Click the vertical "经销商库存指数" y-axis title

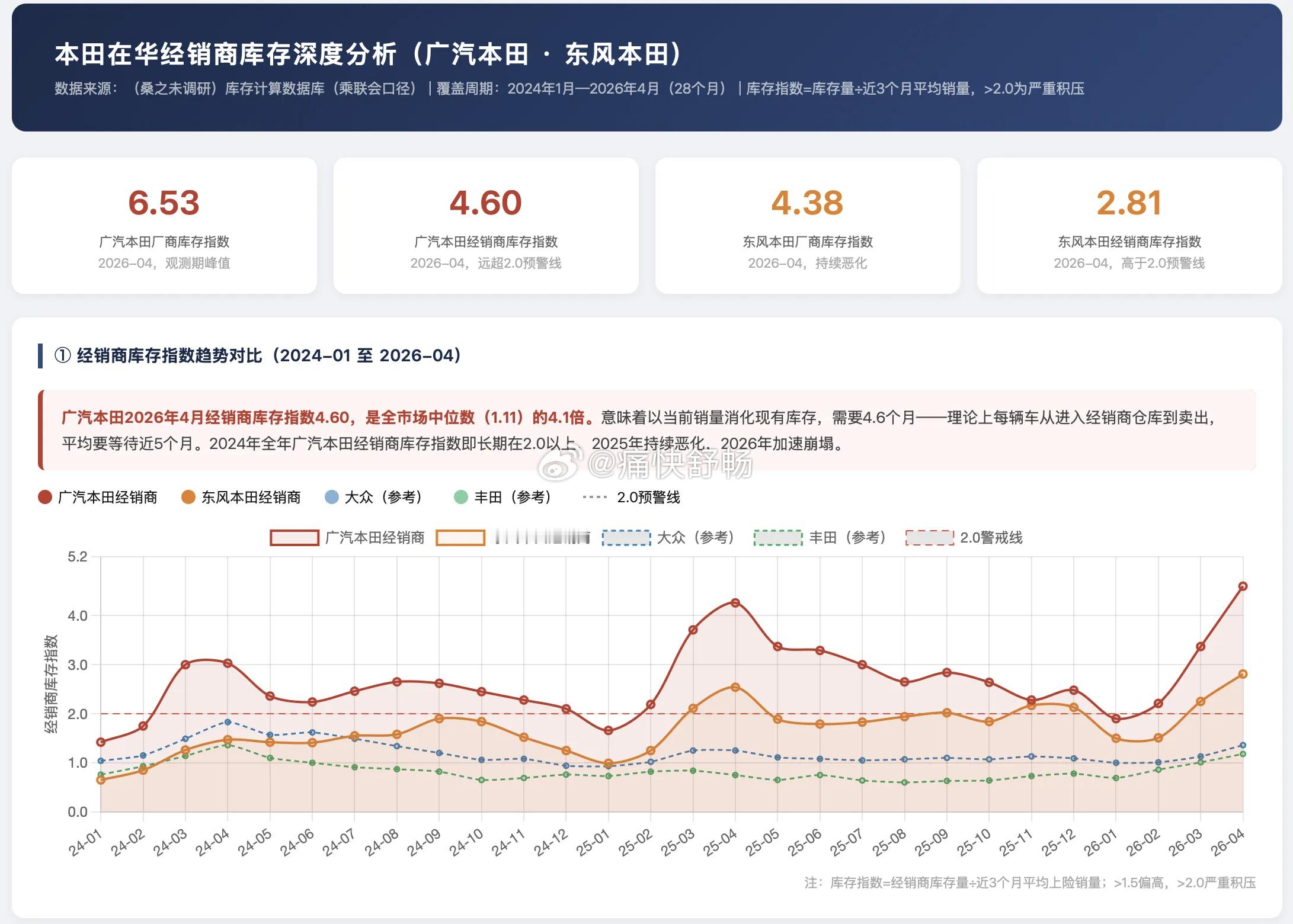tap(52, 684)
